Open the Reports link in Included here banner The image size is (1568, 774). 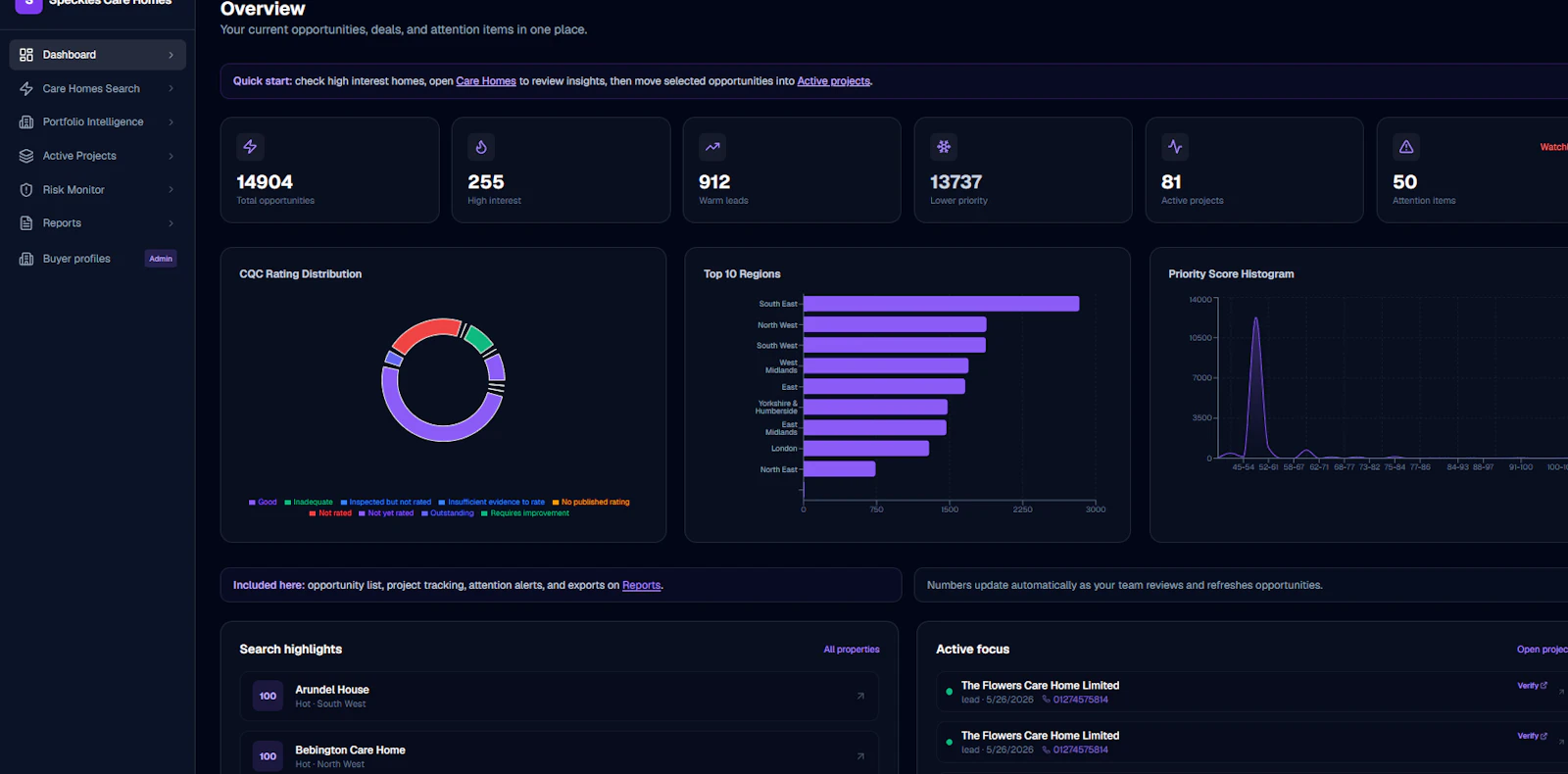click(x=641, y=585)
